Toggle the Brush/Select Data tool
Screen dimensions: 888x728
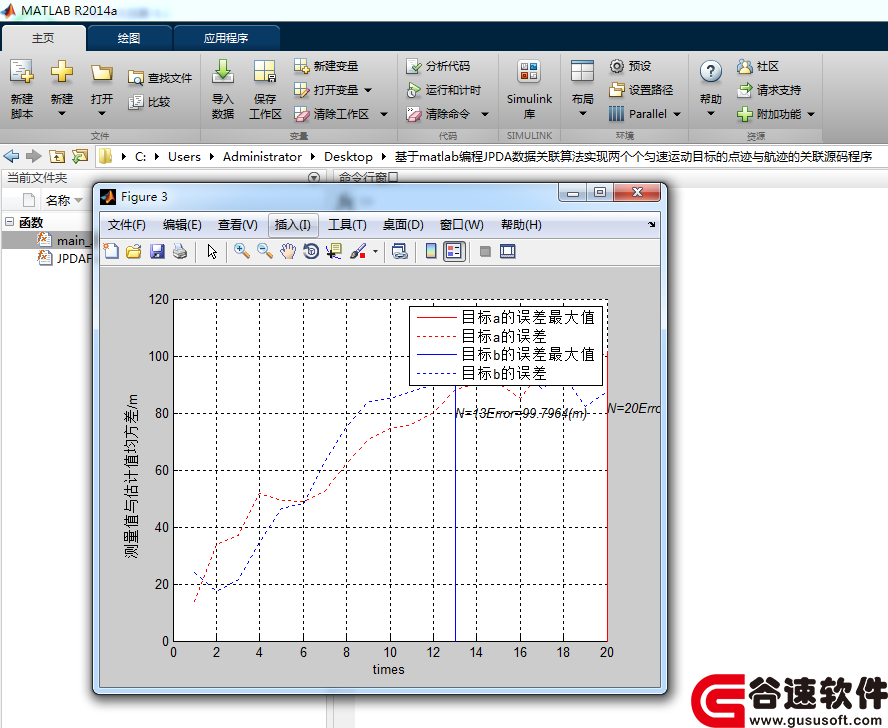point(358,251)
